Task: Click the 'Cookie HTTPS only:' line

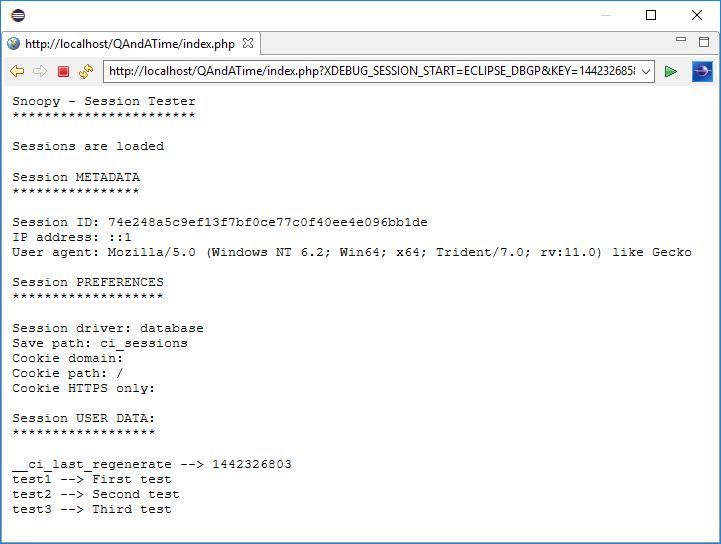Action: (x=83, y=388)
